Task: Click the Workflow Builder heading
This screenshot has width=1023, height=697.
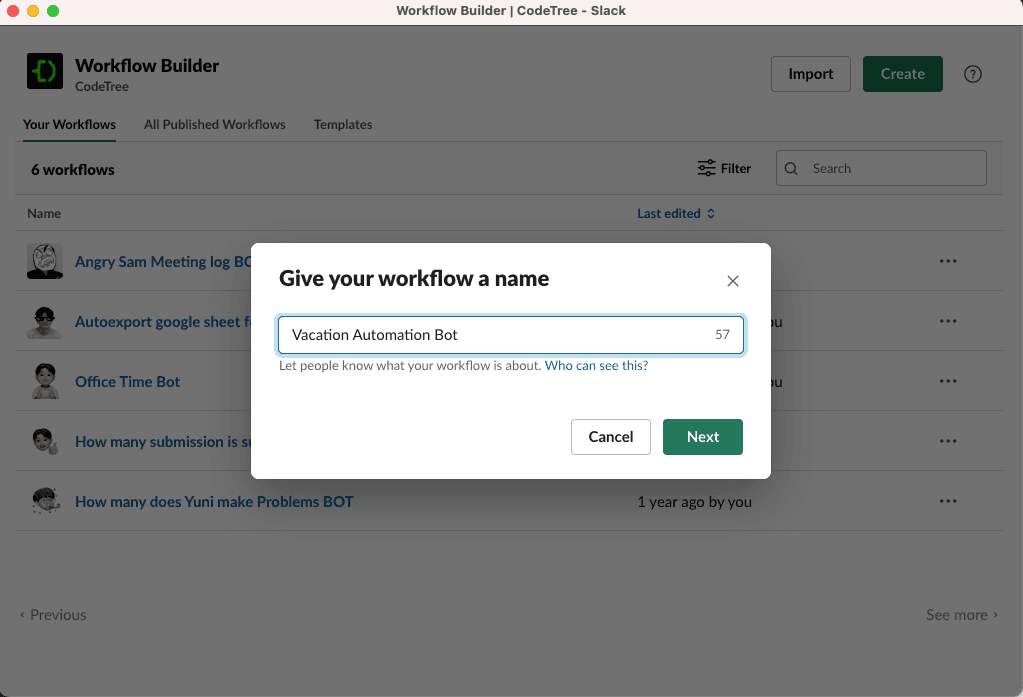Action: [x=147, y=66]
